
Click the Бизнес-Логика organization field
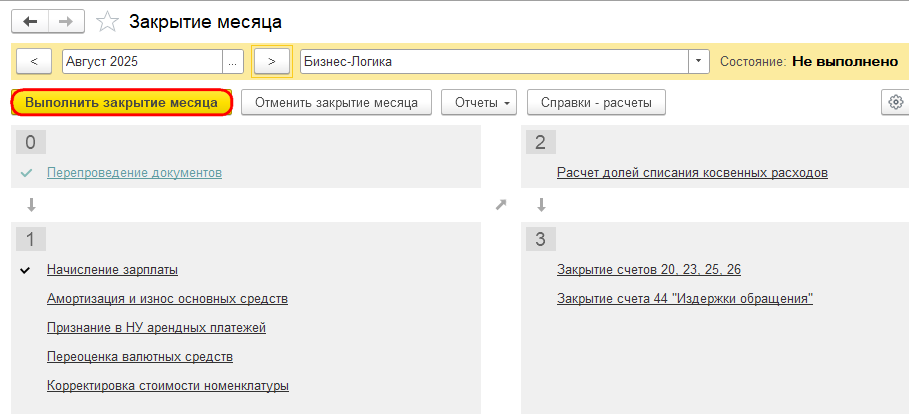tap(494, 61)
